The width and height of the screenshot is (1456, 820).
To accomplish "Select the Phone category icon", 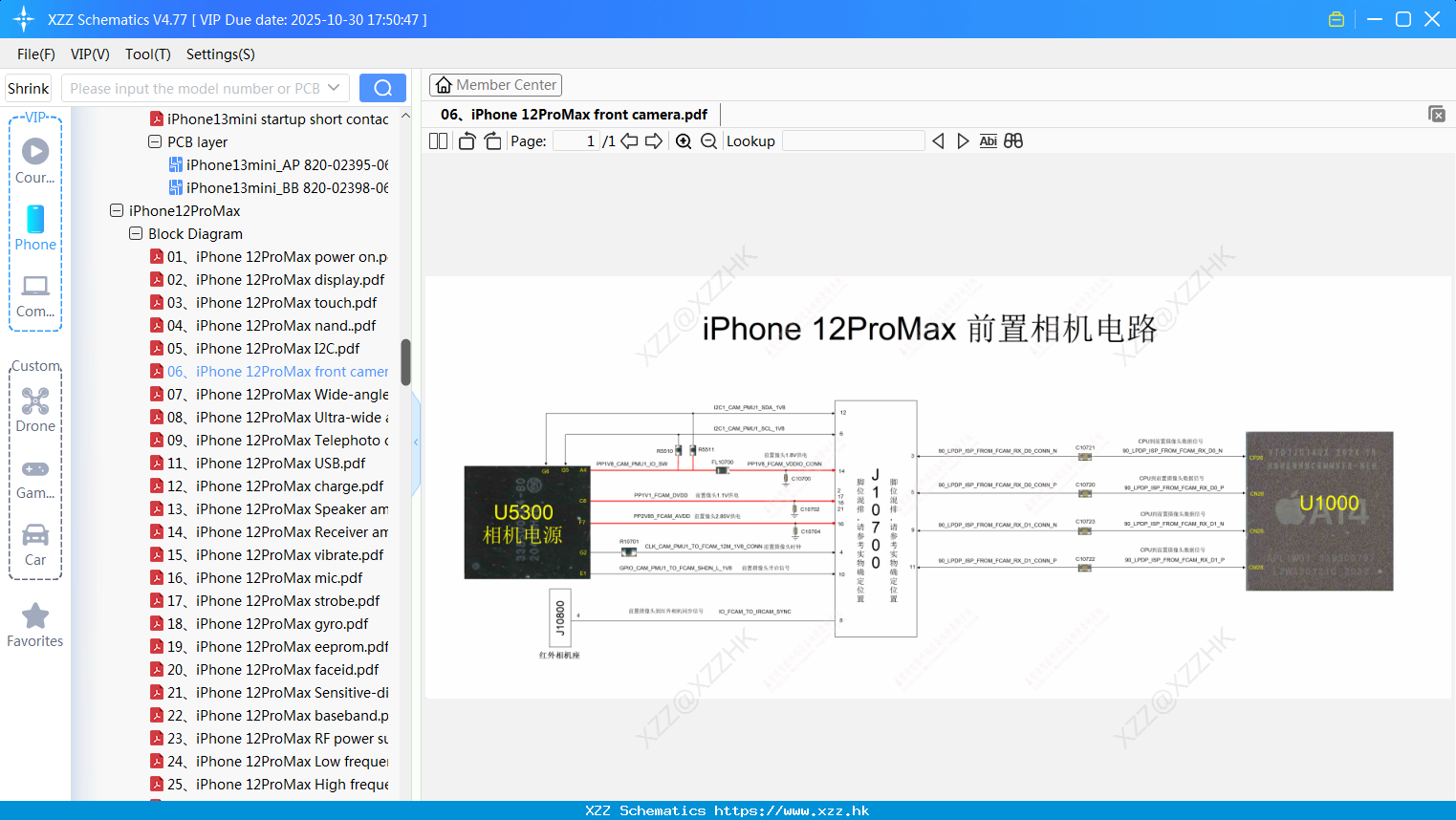I will 35,228.
